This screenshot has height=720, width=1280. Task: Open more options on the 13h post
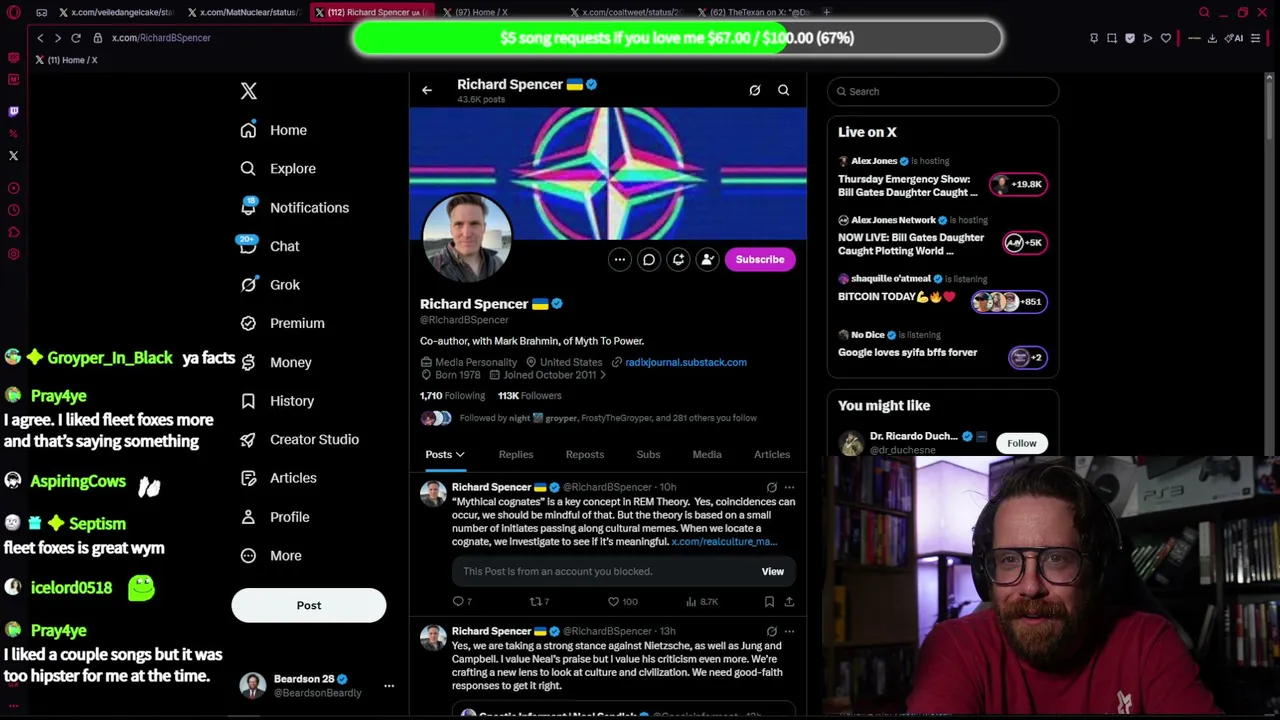(x=789, y=631)
